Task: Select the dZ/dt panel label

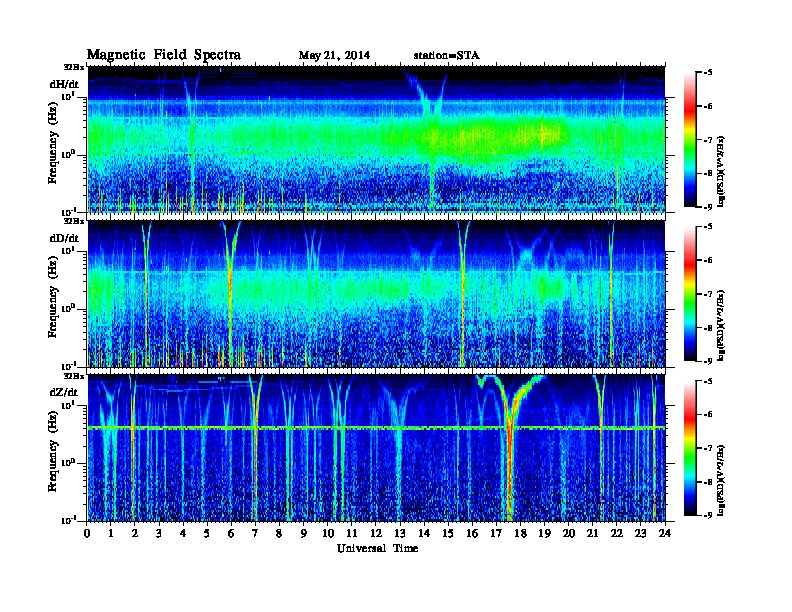Action: (x=64, y=392)
